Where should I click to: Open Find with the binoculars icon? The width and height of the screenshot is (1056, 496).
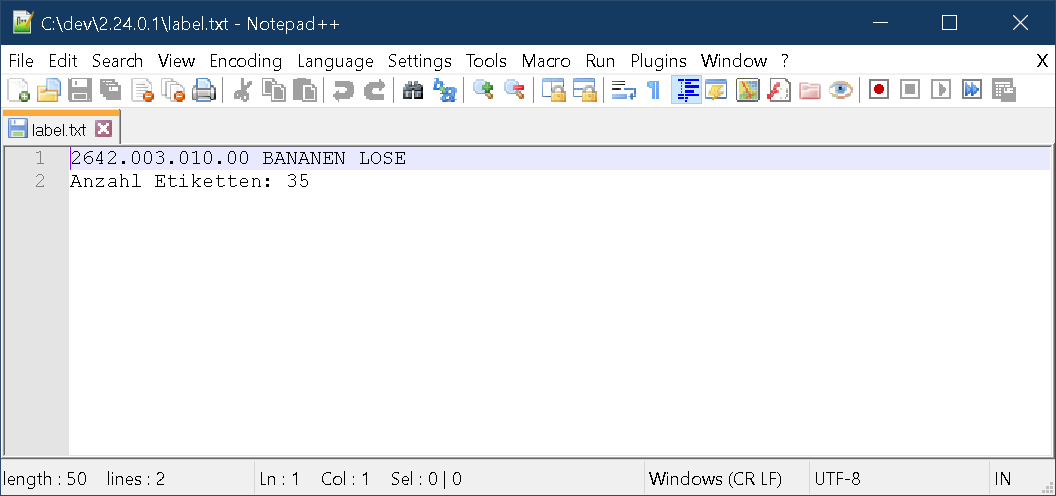tap(413, 91)
